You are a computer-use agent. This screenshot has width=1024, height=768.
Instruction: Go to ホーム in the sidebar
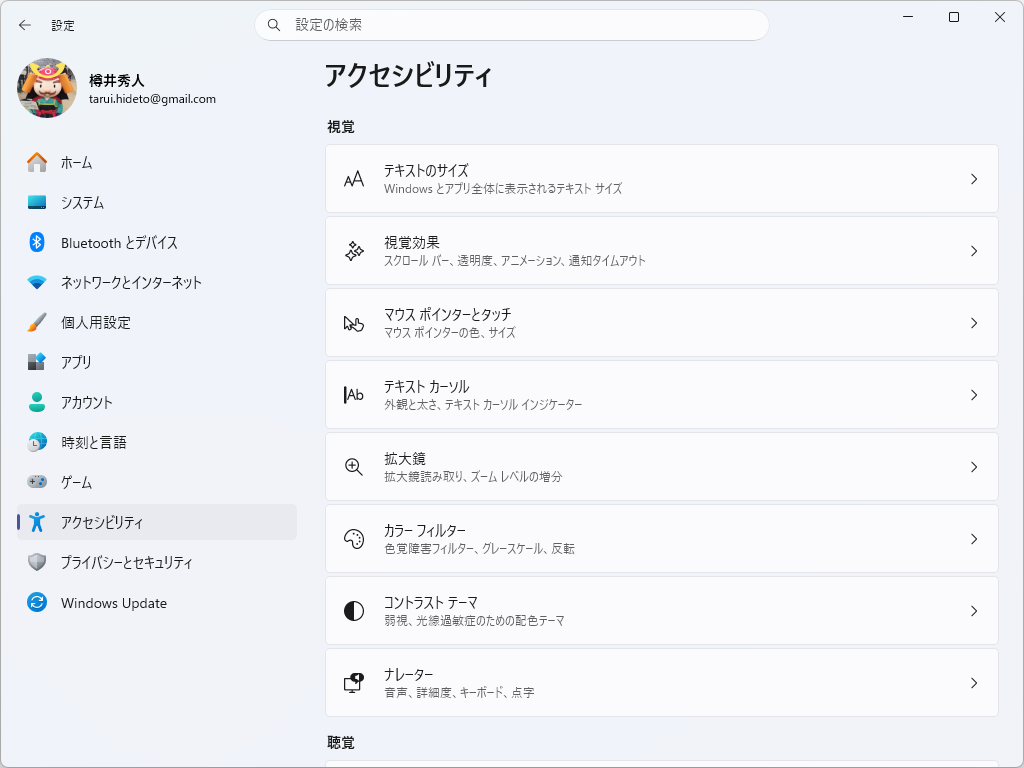157,162
